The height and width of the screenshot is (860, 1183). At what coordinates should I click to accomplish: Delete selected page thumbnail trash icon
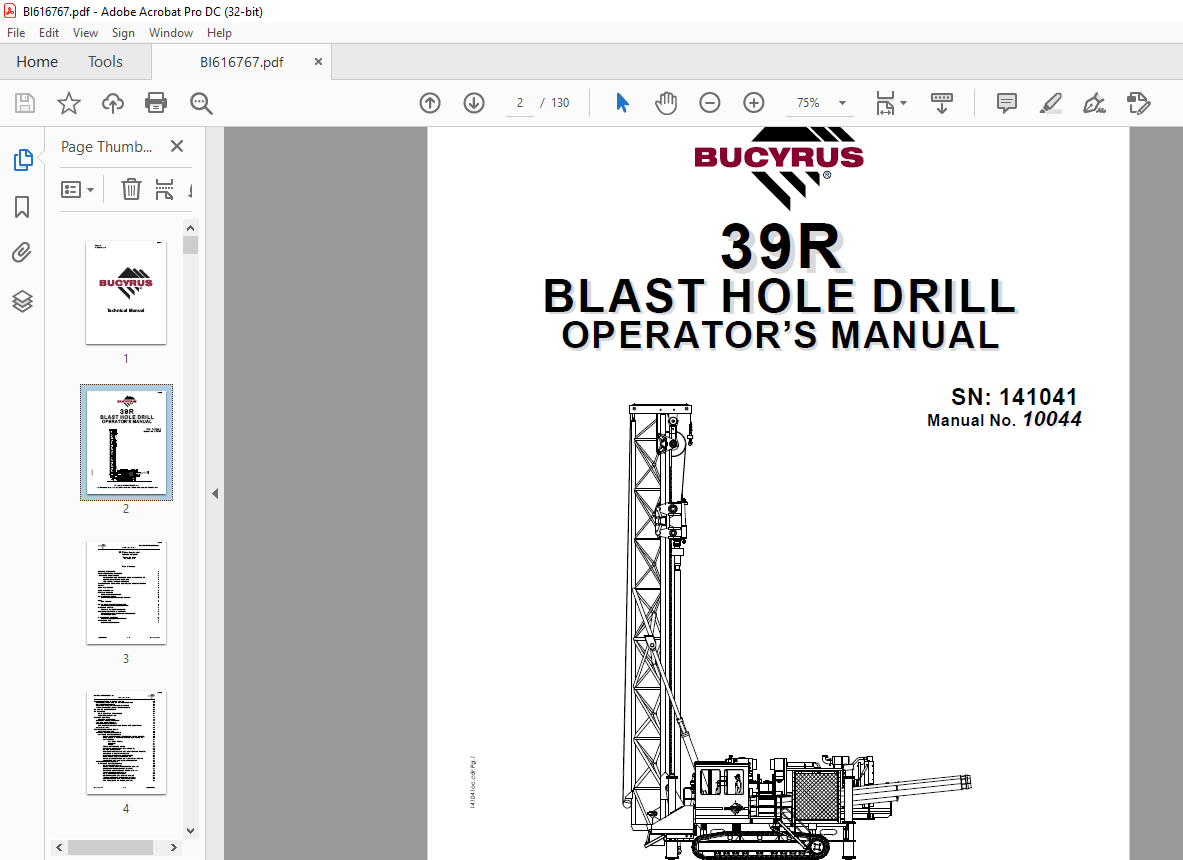click(x=131, y=189)
